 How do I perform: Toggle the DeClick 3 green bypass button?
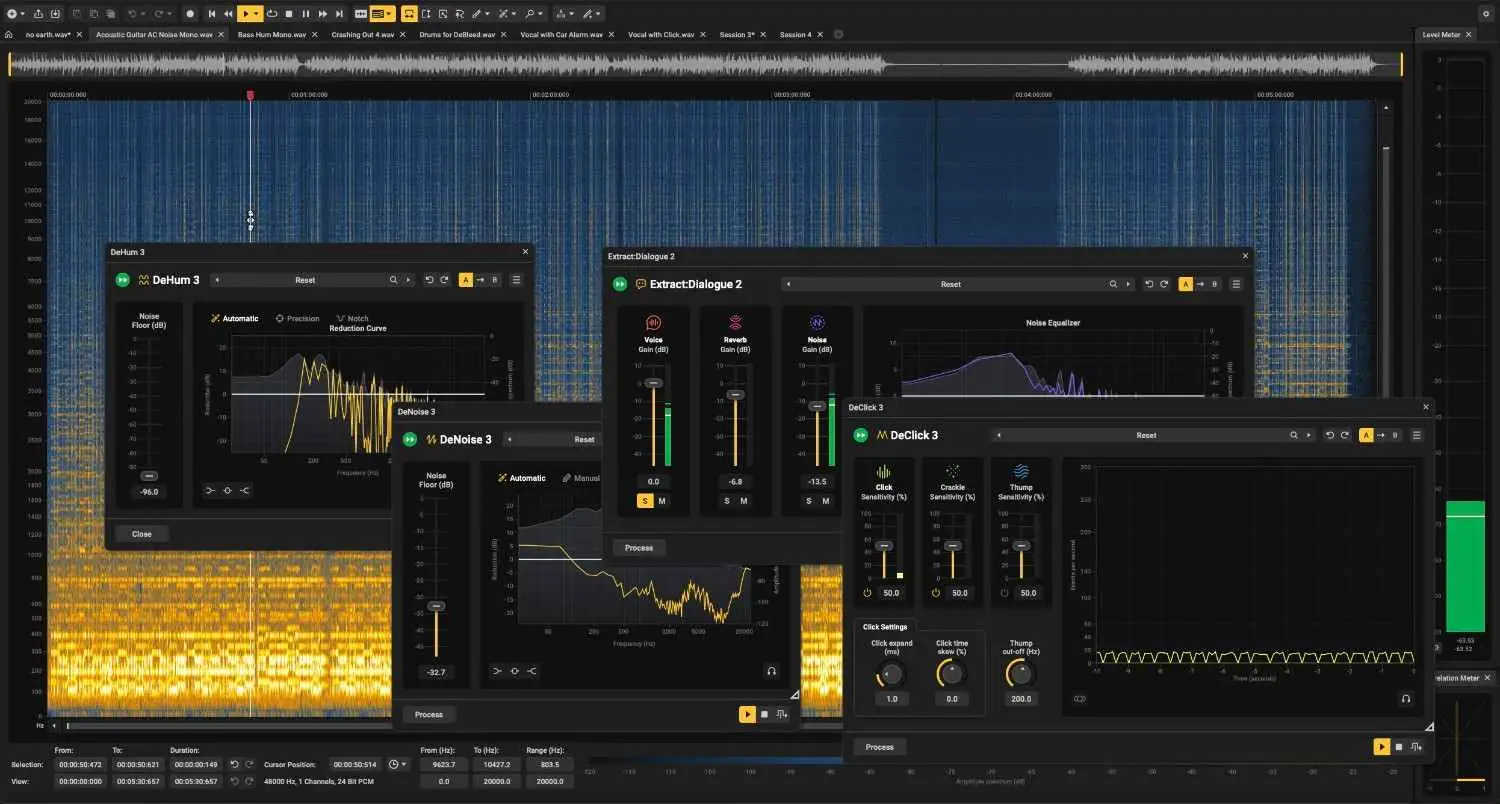pos(861,435)
